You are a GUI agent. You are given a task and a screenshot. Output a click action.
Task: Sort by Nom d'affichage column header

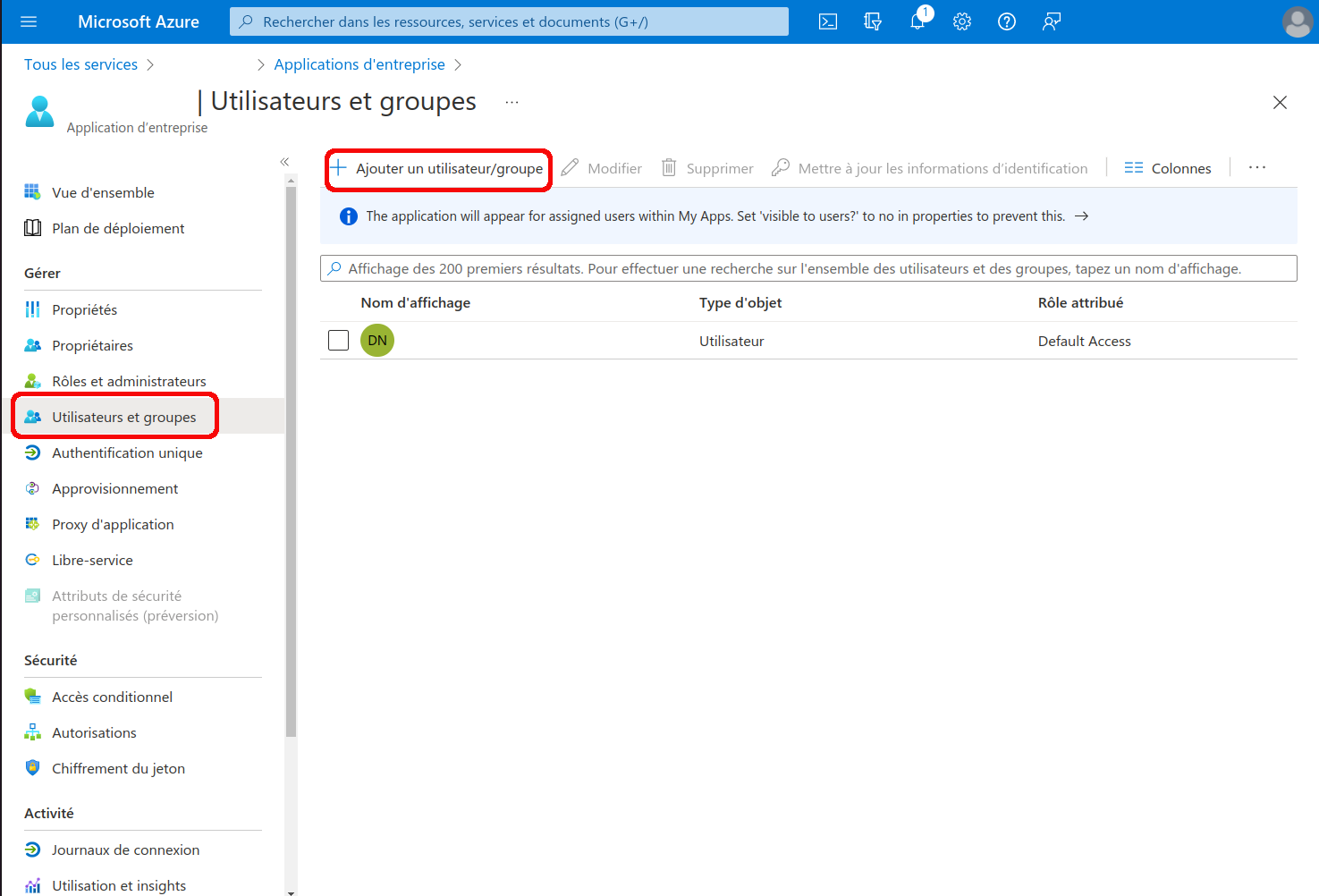[415, 302]
